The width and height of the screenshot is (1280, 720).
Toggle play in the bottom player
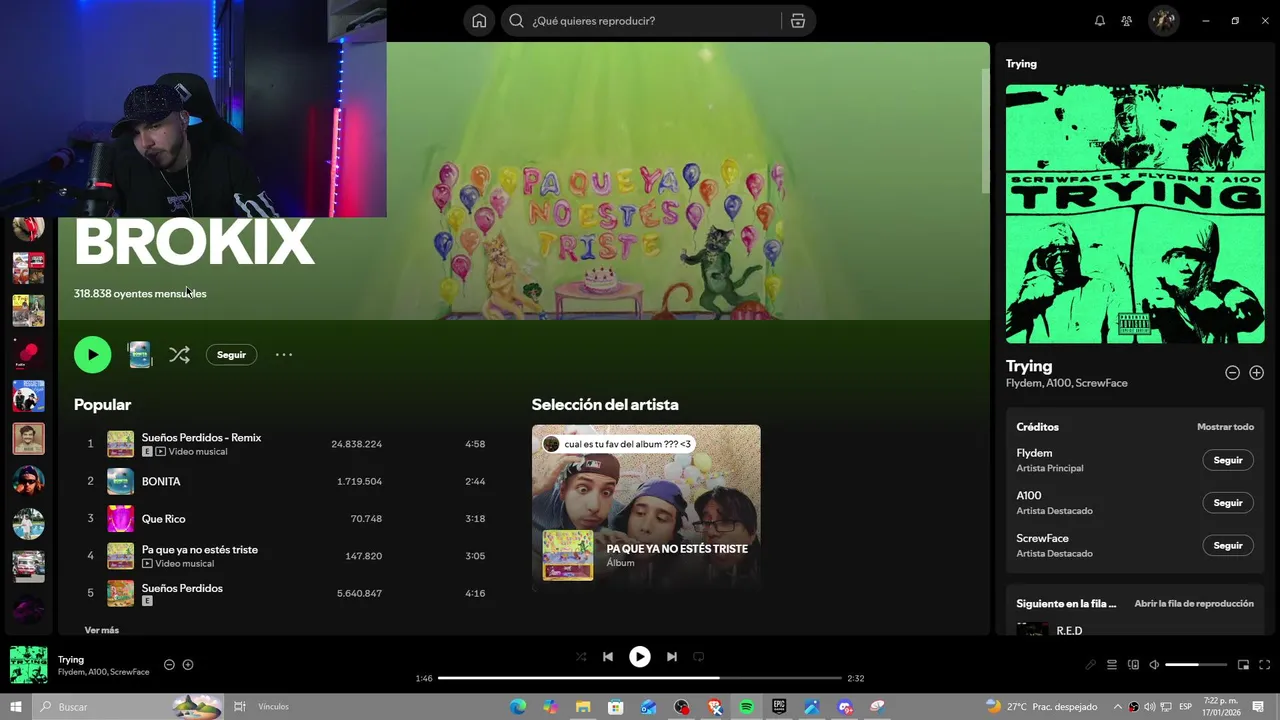640,657
